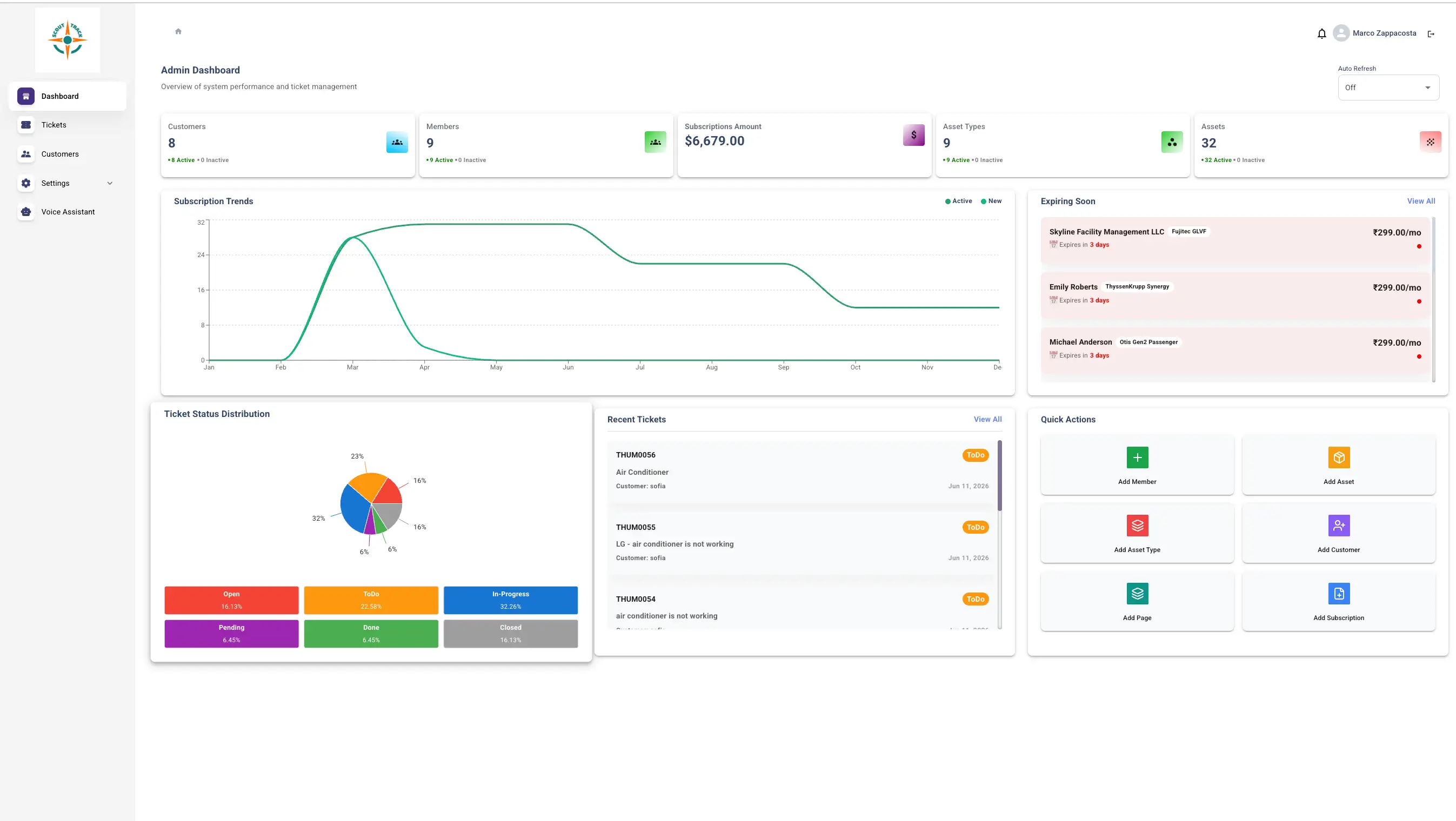The height and width of the screenshot is (821, 1456).
Task: Click the gray Closed status swatch
Action: click(x=510, y=634)
